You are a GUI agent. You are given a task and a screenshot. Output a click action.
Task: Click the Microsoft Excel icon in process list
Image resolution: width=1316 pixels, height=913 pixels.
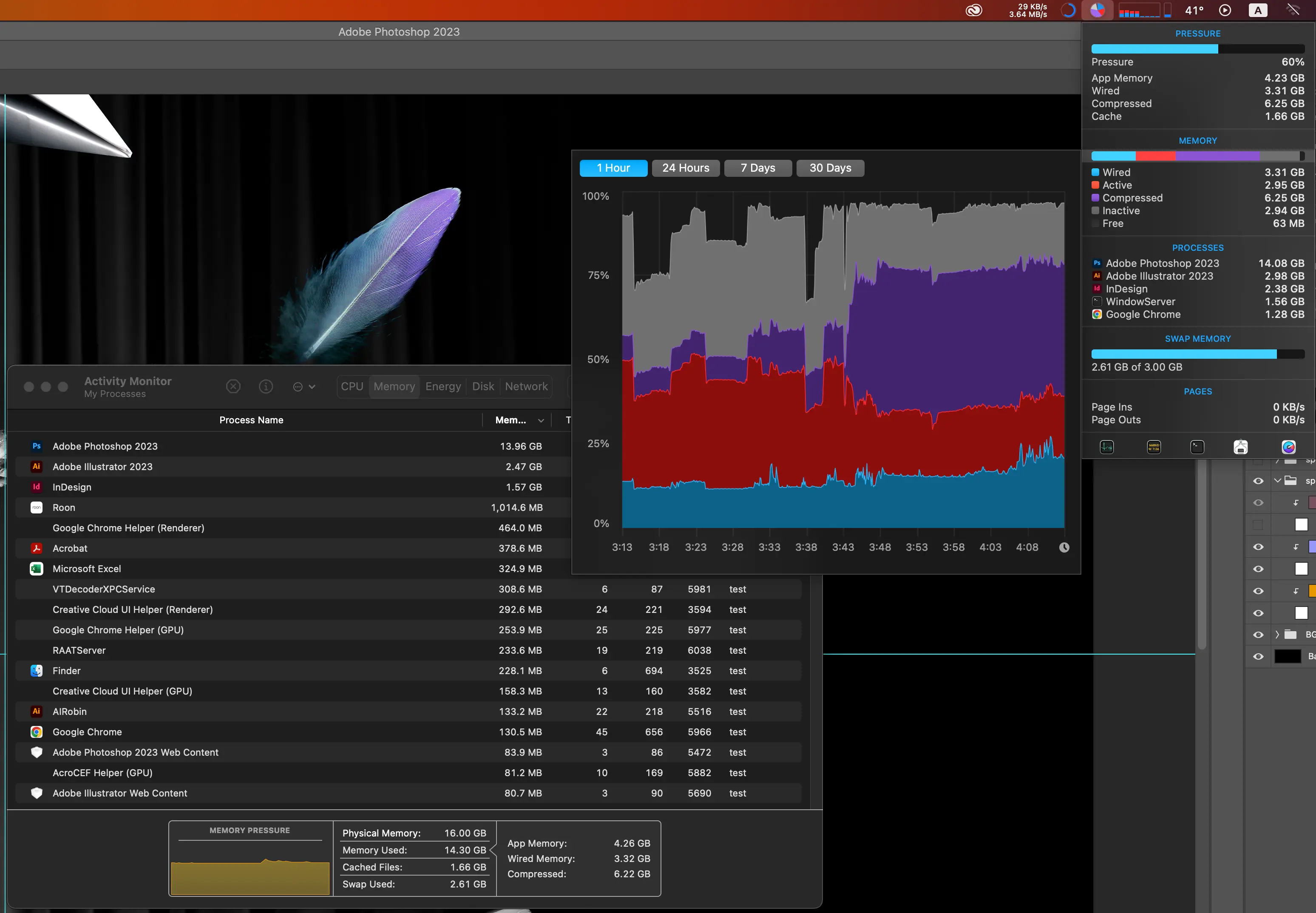pos(37,569)
